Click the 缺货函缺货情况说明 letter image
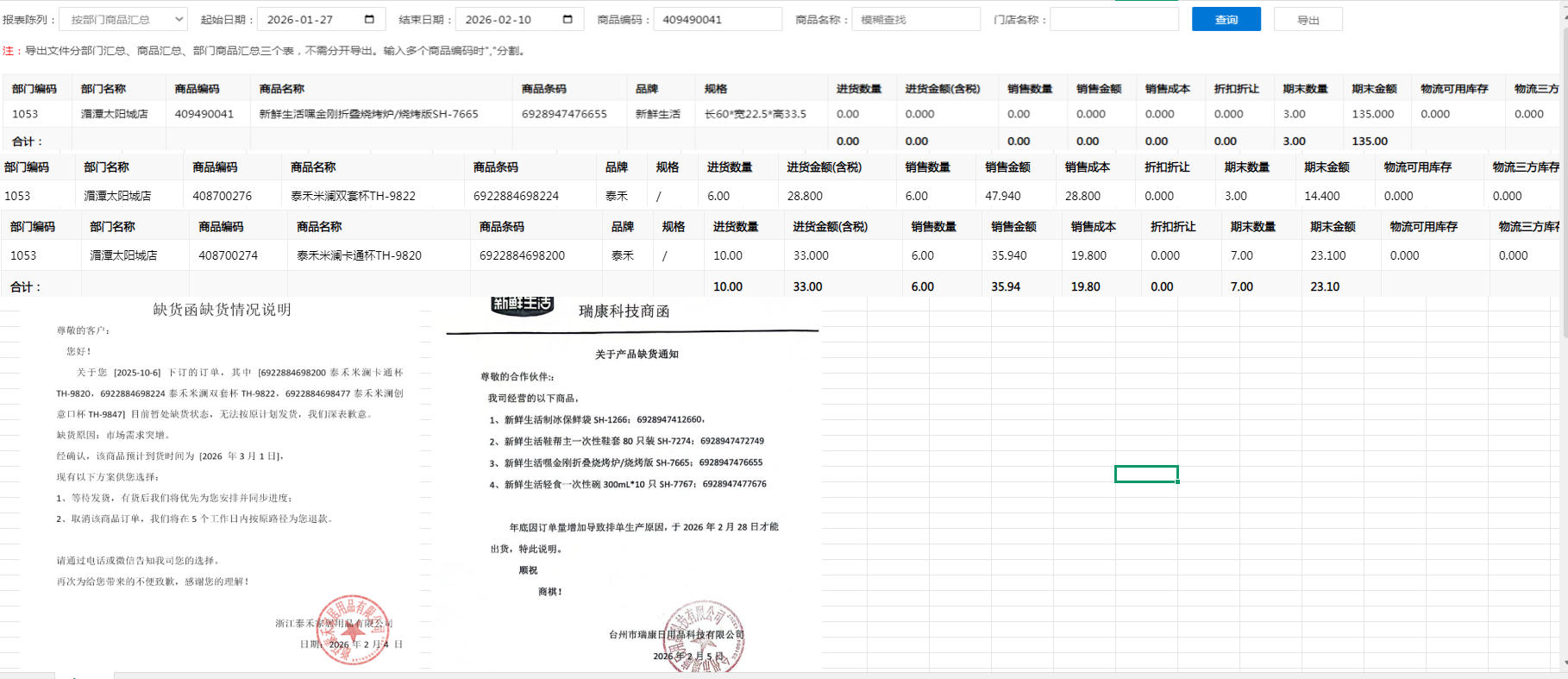The image size is (1568, 679). coord(224,483)
